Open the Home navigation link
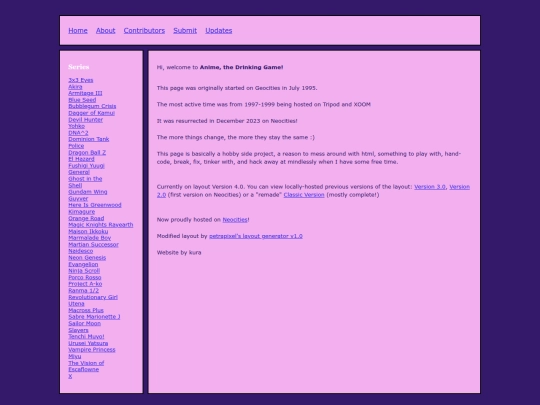Viewport: 540px width, 405px height. pos(78,30)
